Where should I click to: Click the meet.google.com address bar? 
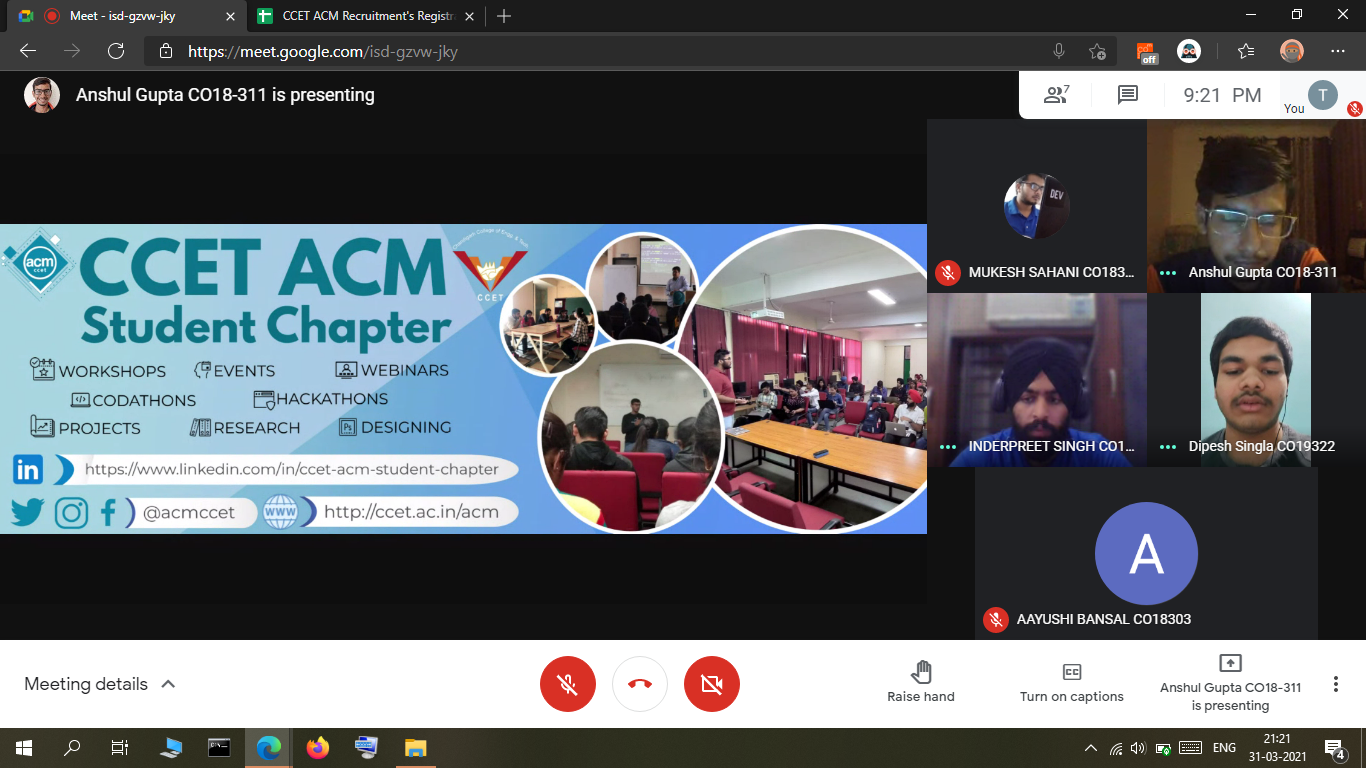point(600,51)
